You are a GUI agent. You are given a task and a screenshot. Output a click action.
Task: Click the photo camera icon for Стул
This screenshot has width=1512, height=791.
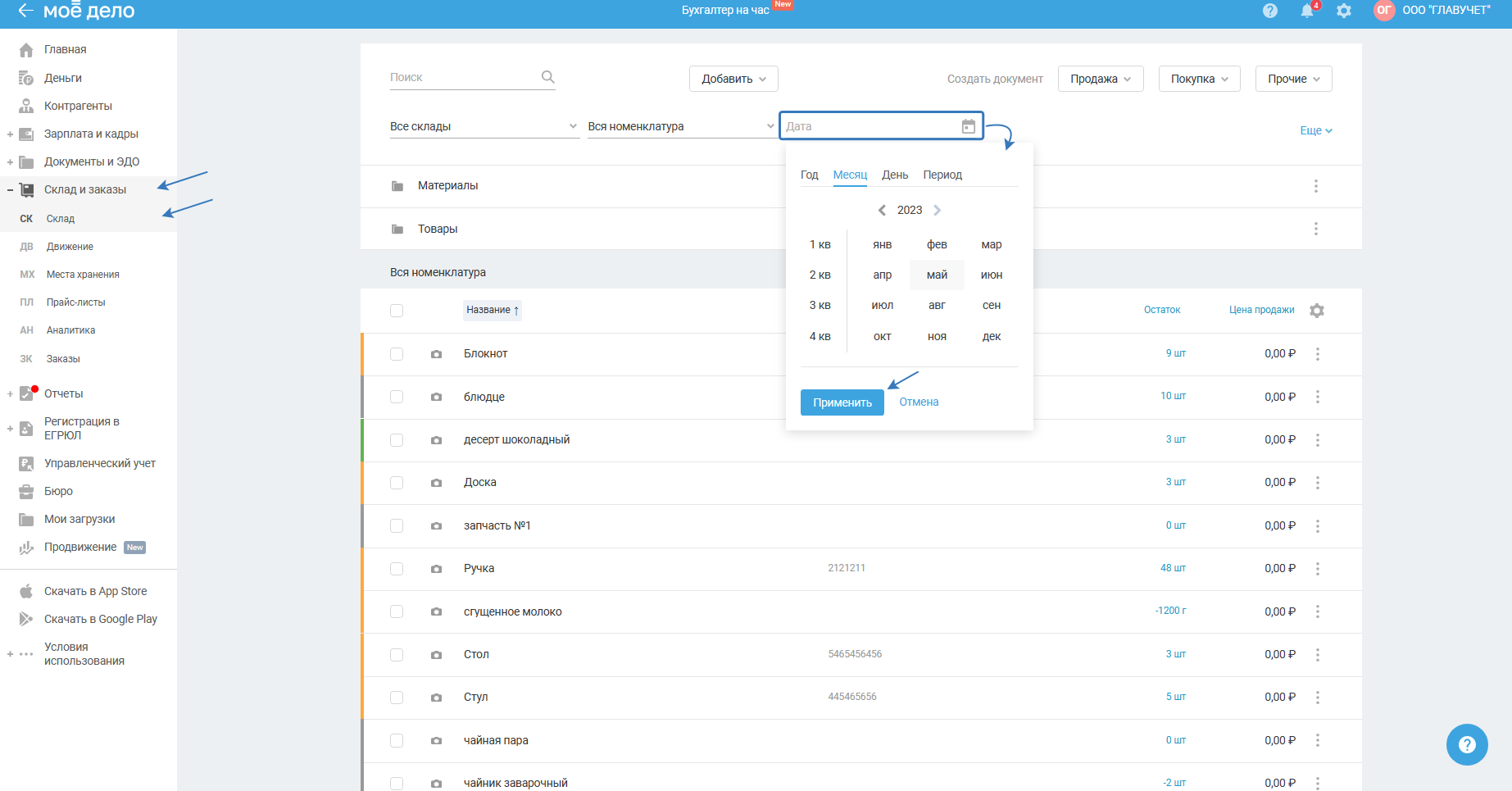(437, 698)
